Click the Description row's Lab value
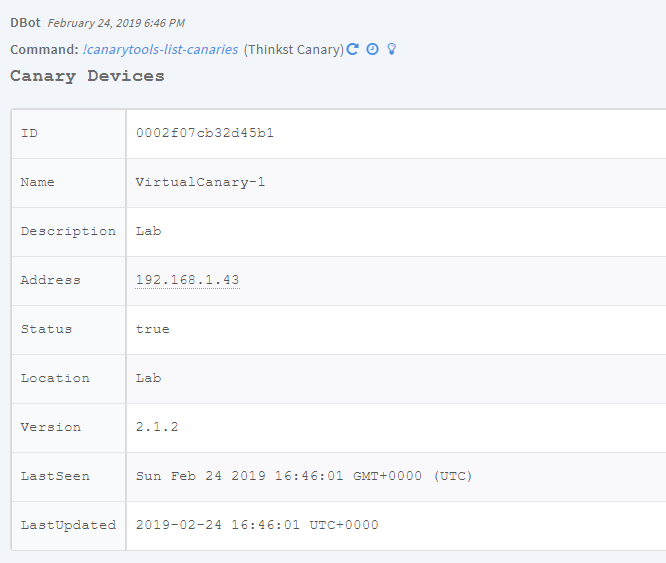Viewport: 666px width, 563px height. coord(148,231)
